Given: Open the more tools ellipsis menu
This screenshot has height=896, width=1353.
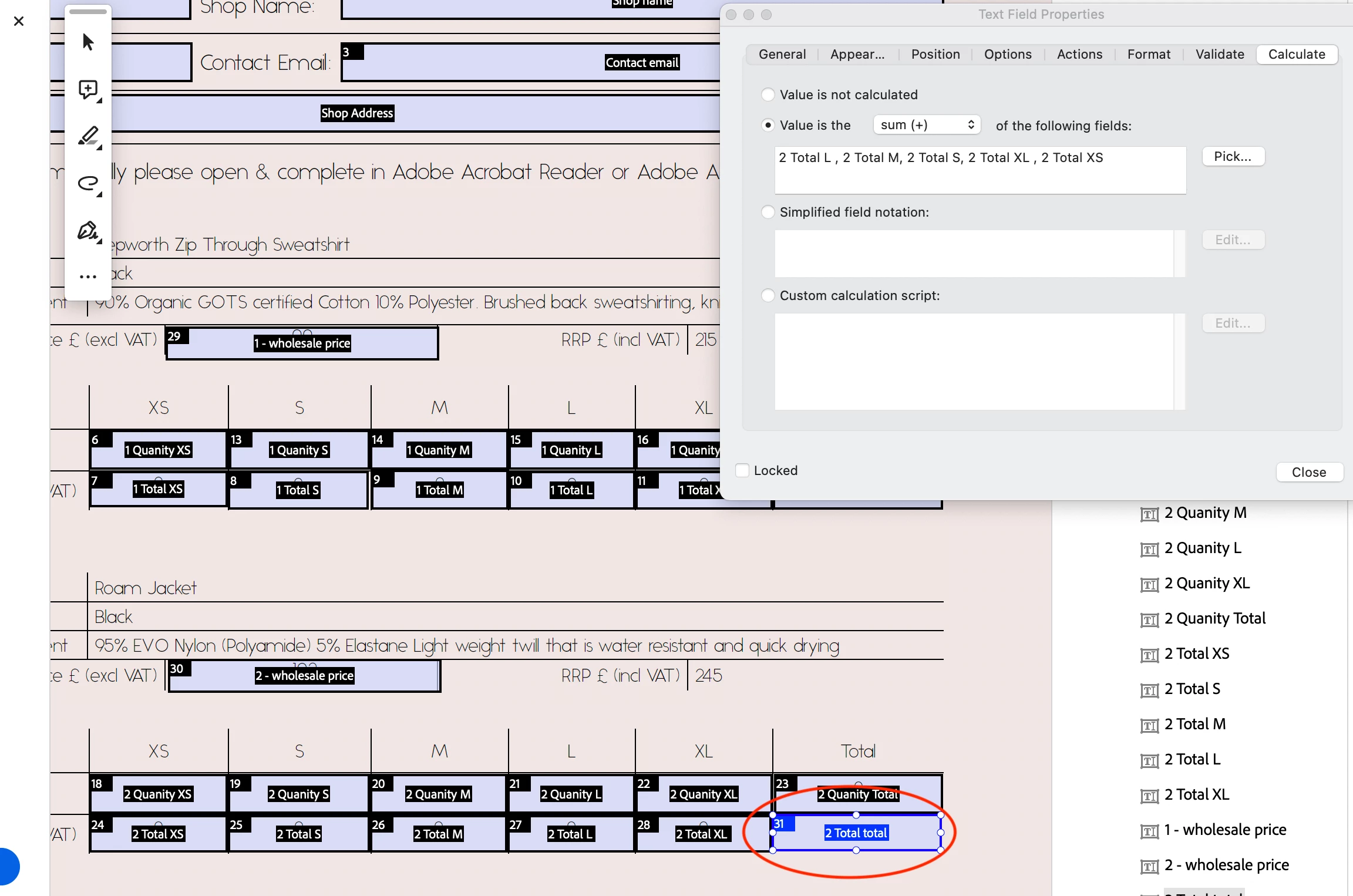Looking at the screenshot, I should point(88,277).
